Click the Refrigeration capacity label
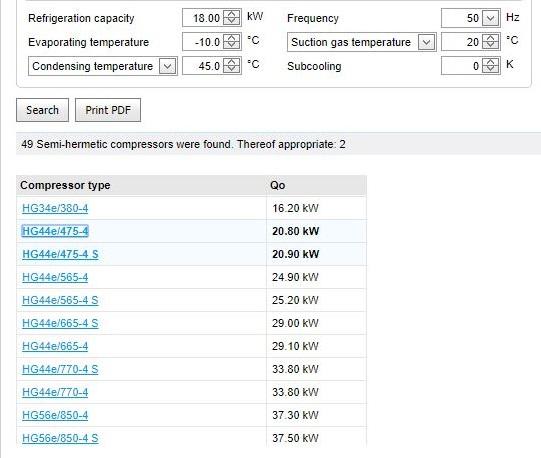The image size is (541, 458). (81, 18)
